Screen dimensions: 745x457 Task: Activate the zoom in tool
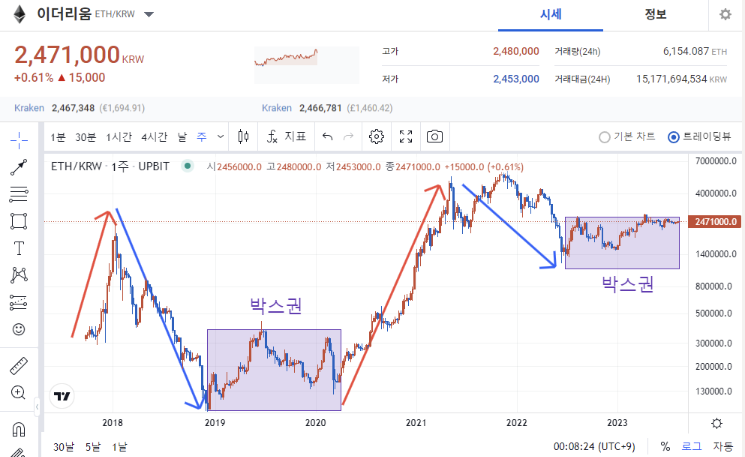coord(19,393)
